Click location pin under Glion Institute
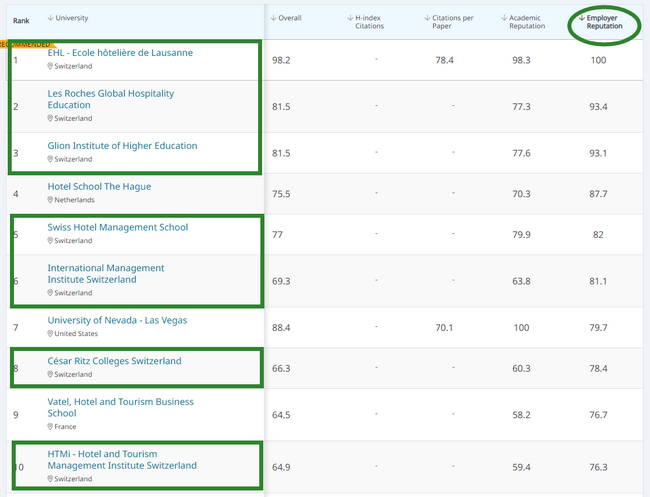The width and height of the screenshot is (650, 497). 50,159
